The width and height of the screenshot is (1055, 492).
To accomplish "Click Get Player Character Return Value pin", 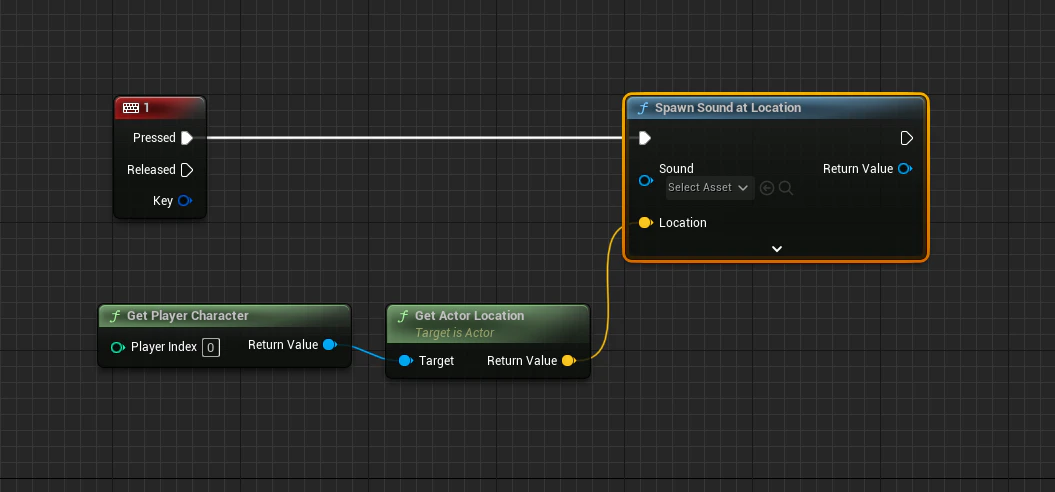I will pos(330,345).
